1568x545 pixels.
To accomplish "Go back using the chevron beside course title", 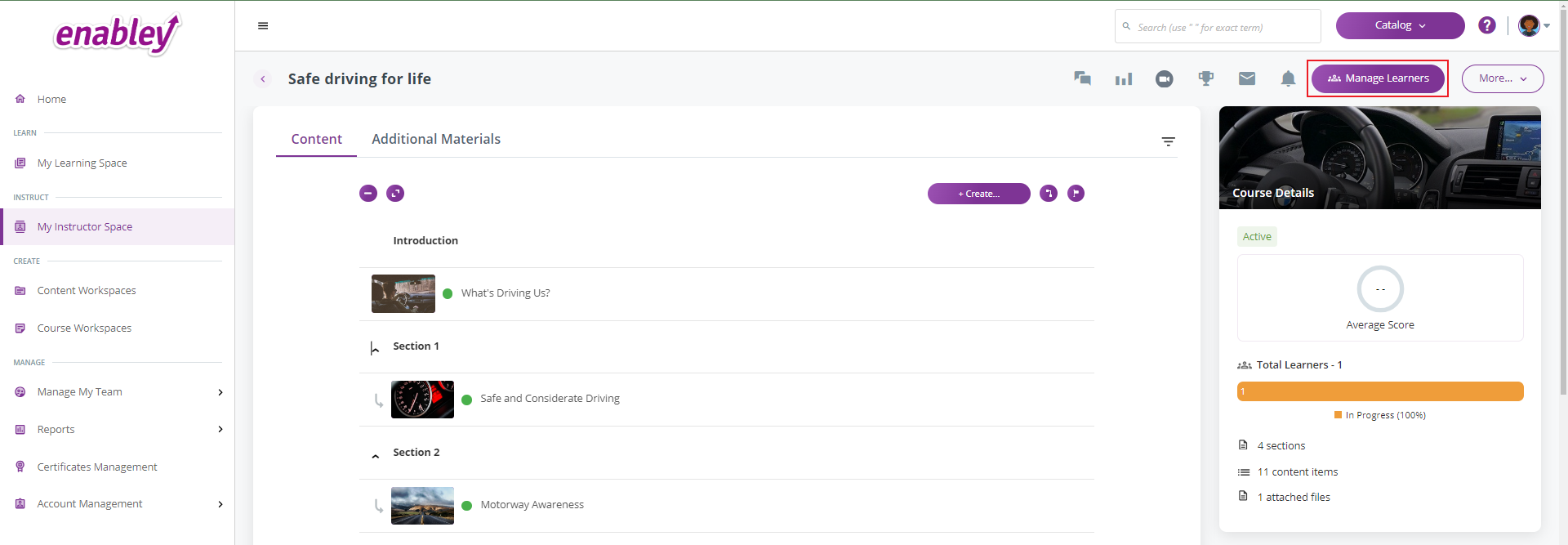I will coord(263,79).
